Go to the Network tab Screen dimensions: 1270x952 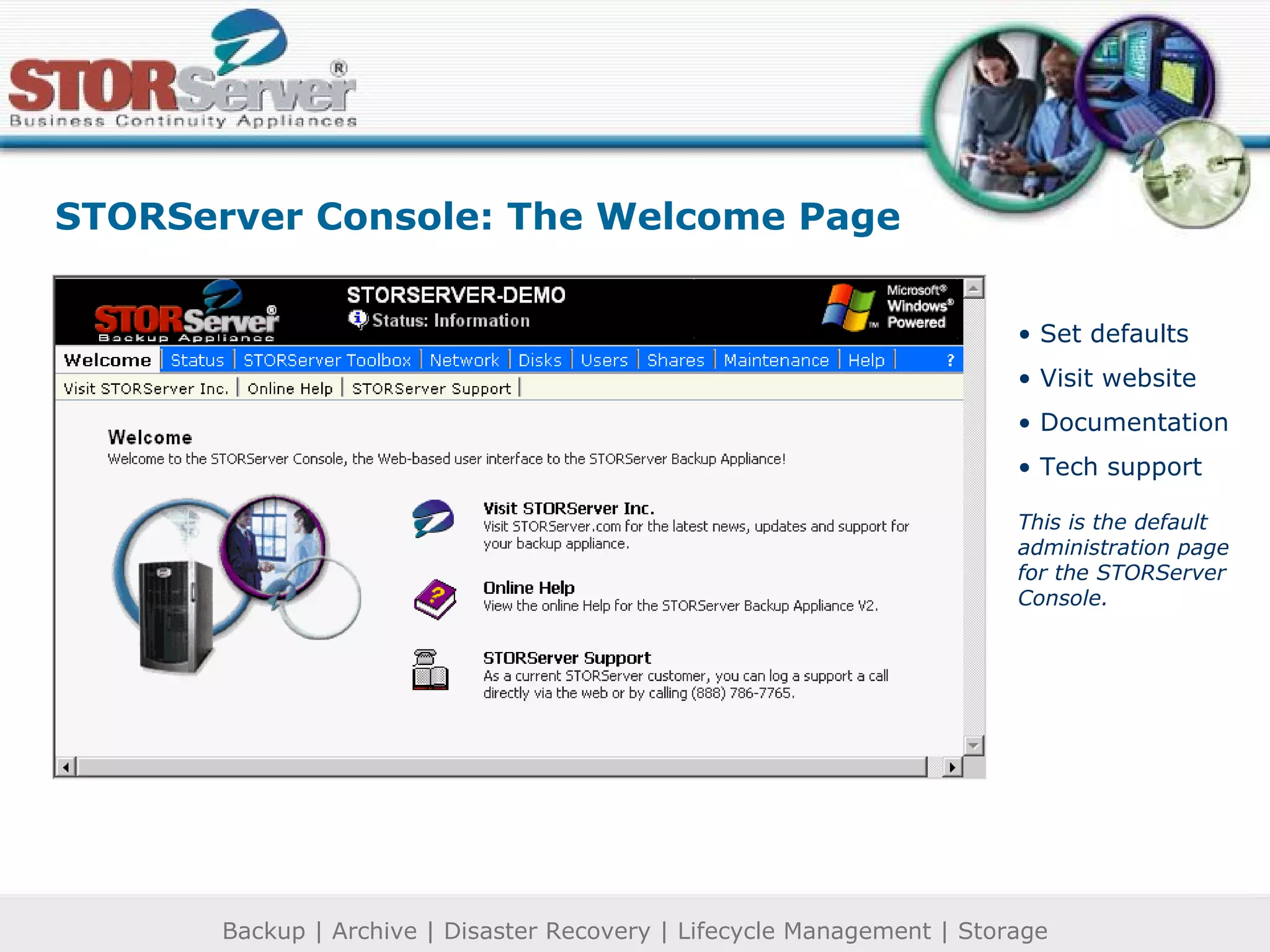[x=464, y=360]
